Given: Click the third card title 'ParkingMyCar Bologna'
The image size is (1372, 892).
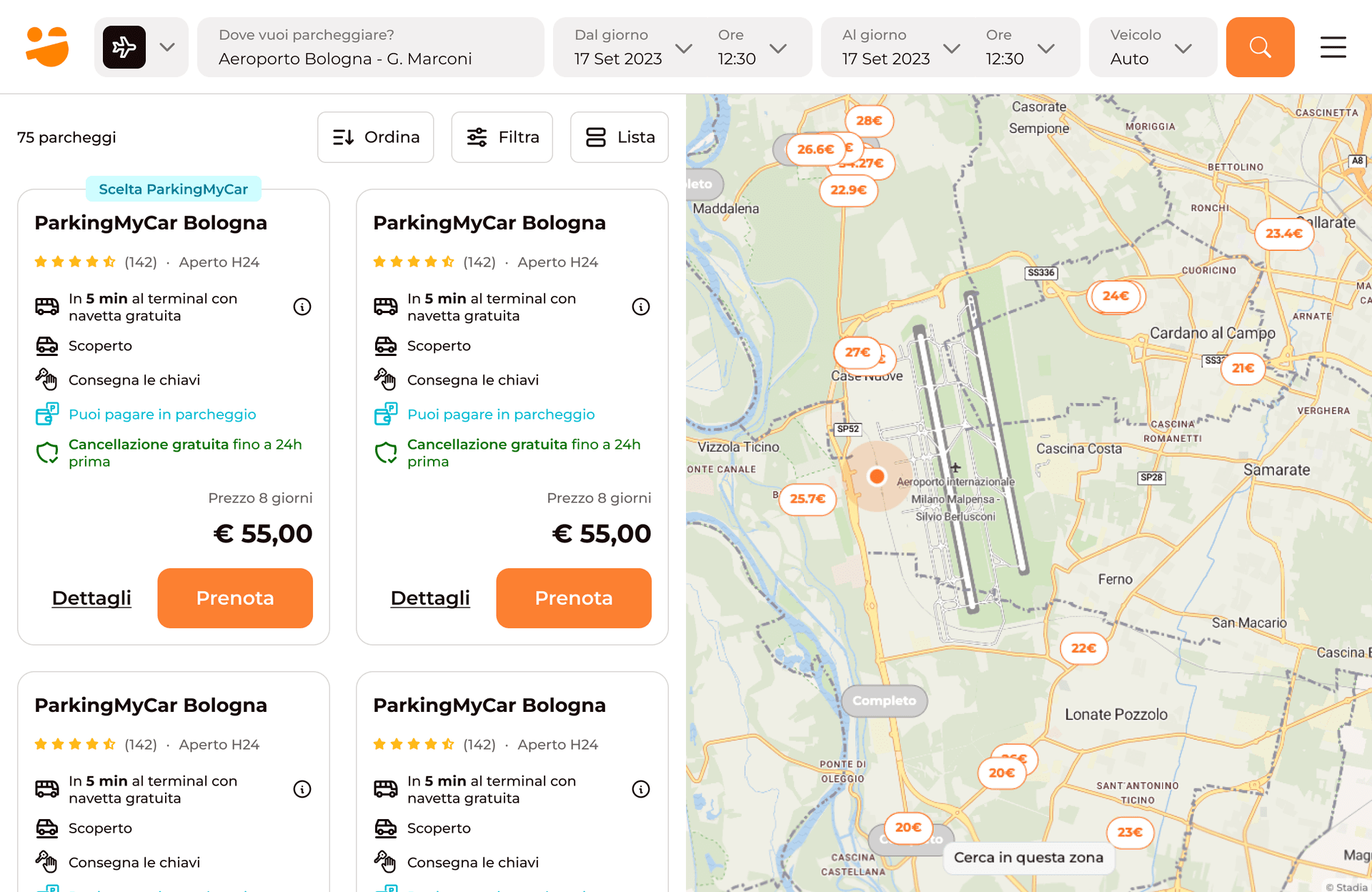Looking at the screenshot, I should click(151, 705).
